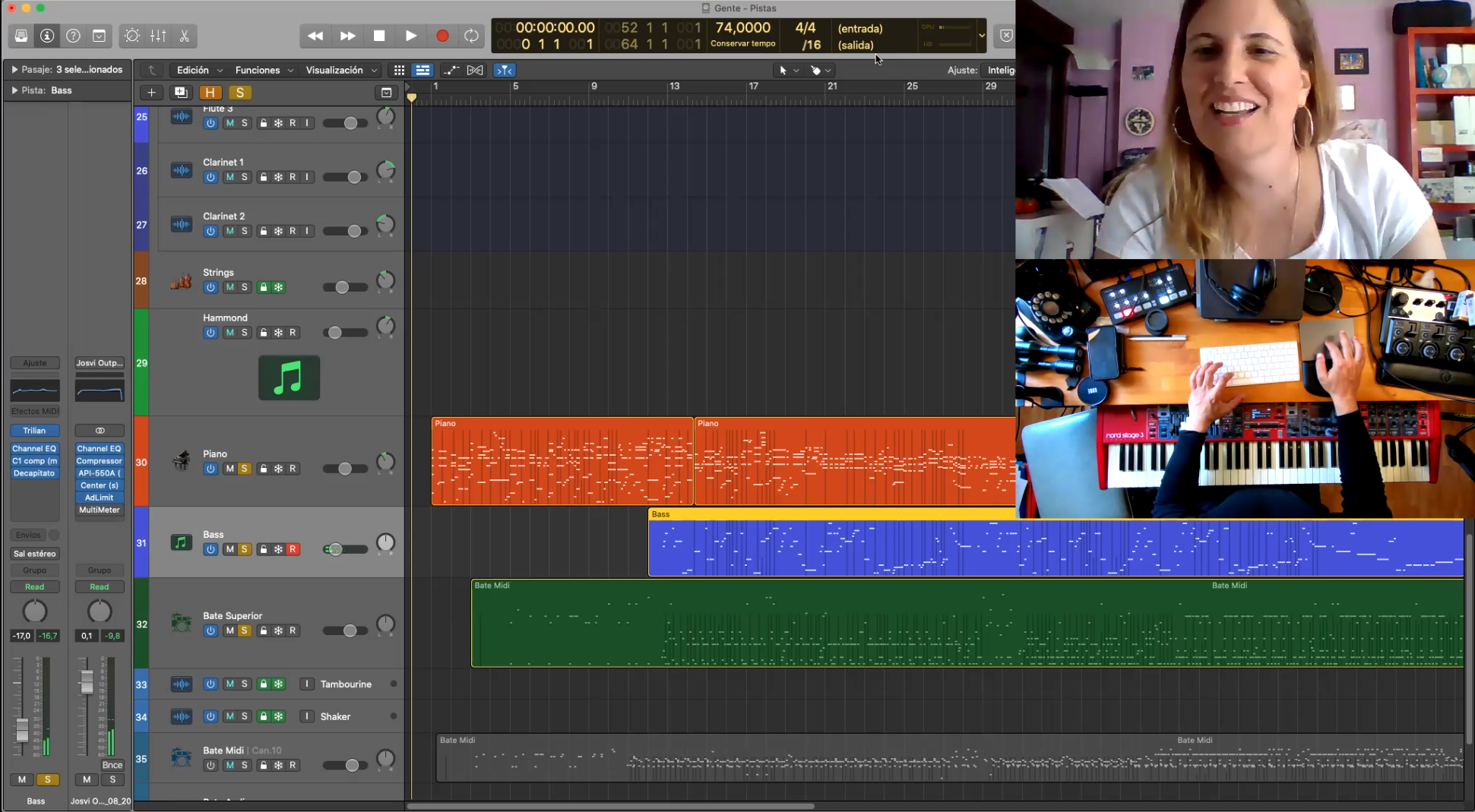Show automation view icon
The image size is (1475, 812).
[451, 70]
